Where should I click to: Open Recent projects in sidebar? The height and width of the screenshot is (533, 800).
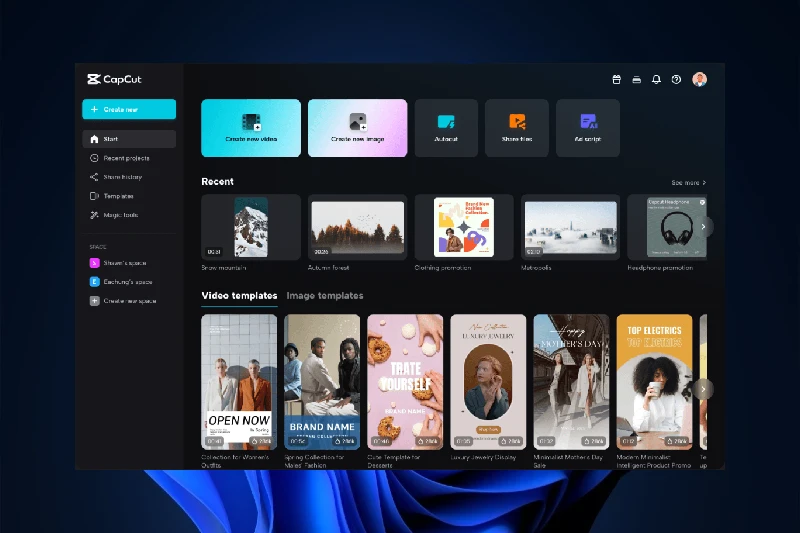pos(127,158)
